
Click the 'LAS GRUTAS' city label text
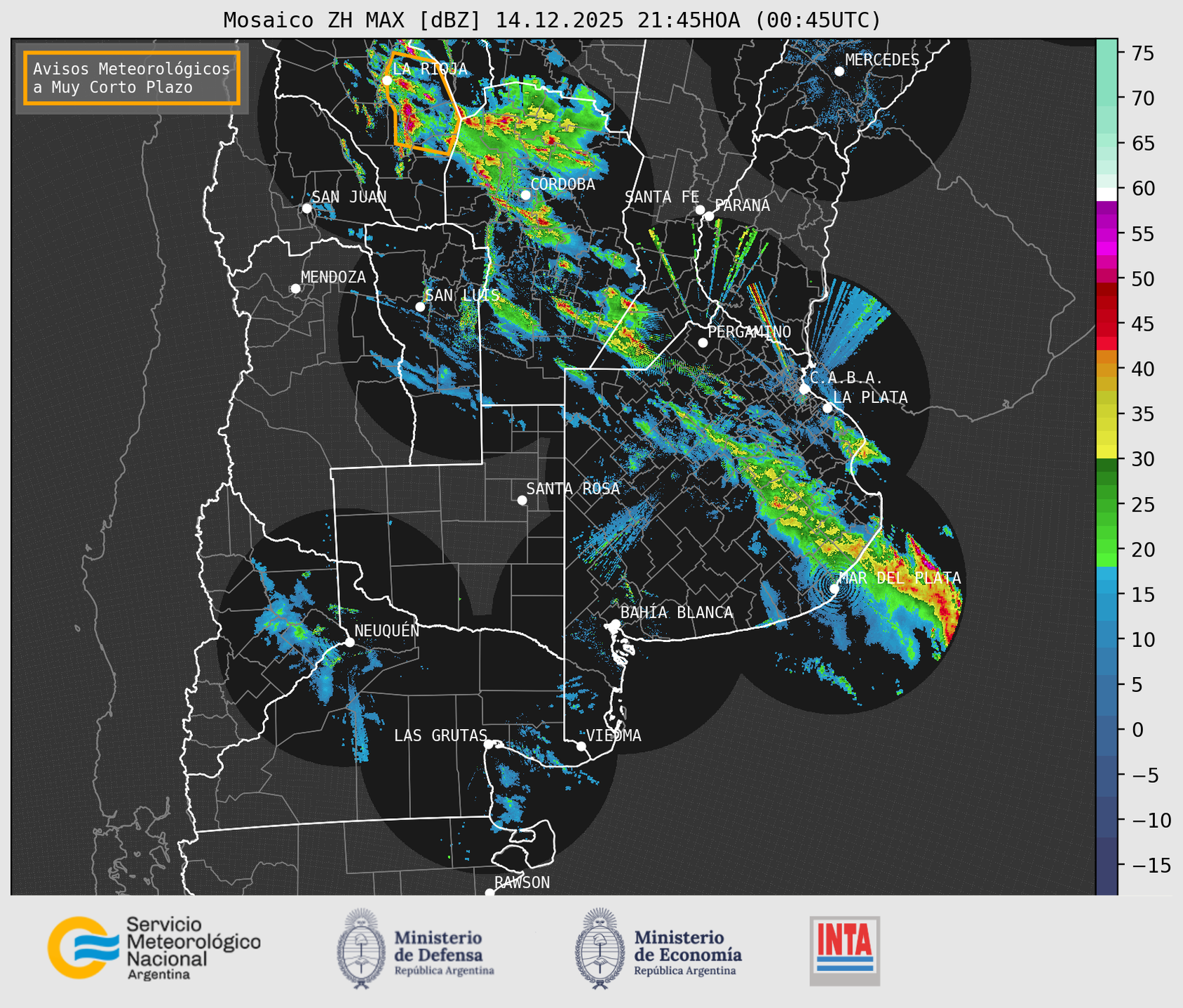pos(440,735)
